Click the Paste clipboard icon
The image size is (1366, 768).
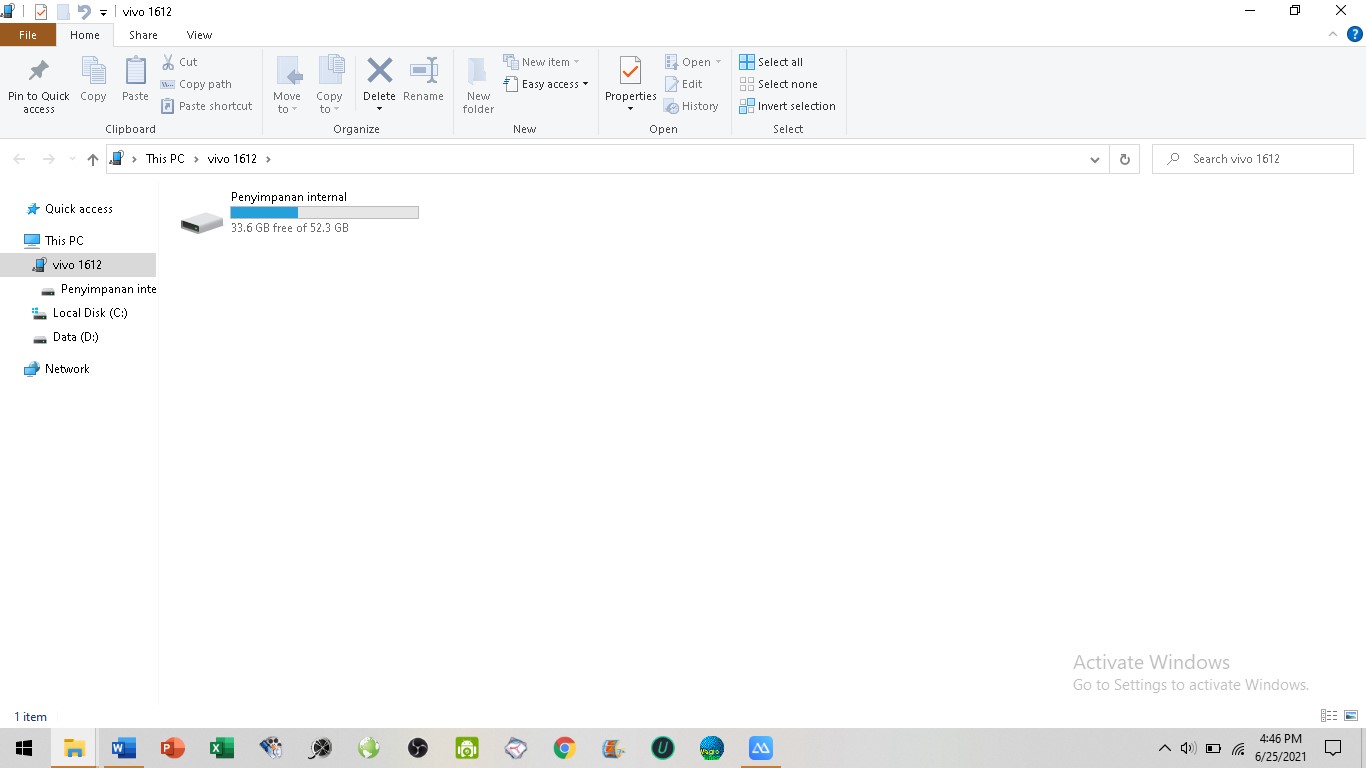pyautogui.click(x=135, y=72)
